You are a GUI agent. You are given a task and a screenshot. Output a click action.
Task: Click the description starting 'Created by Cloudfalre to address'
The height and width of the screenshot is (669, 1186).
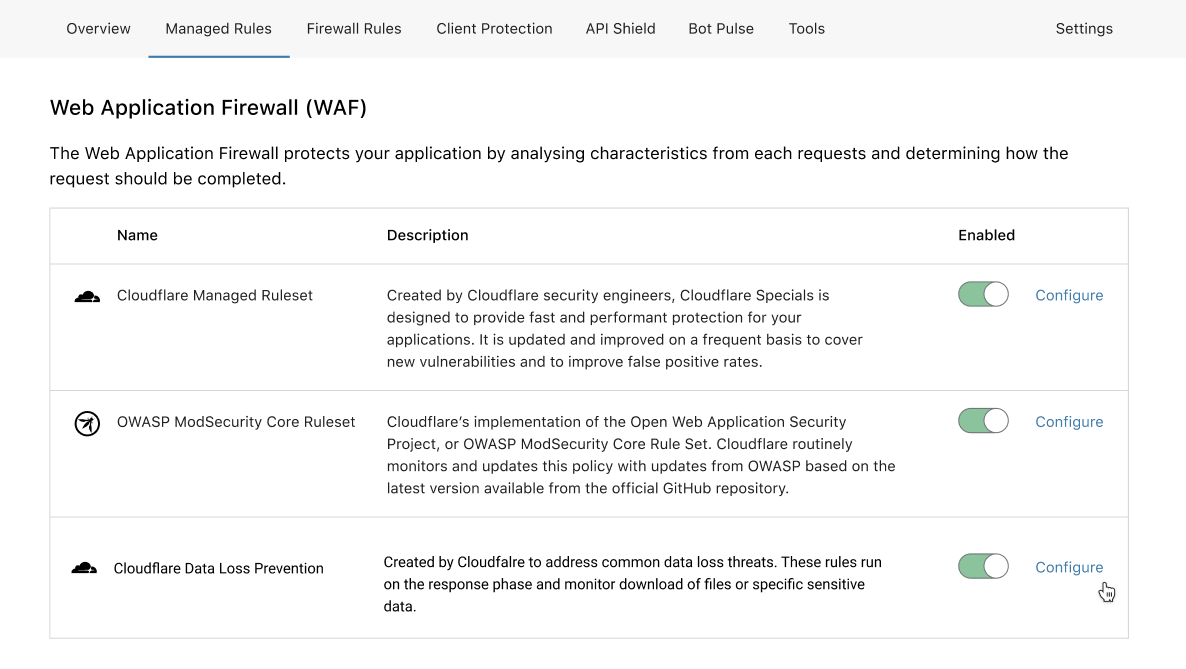click(x=632, y=584)
